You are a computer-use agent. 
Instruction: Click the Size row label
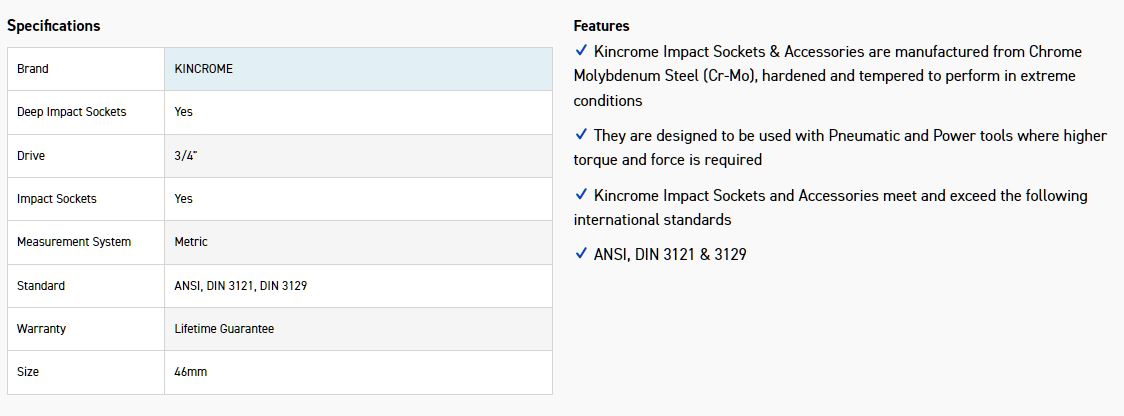click(28, 372)
